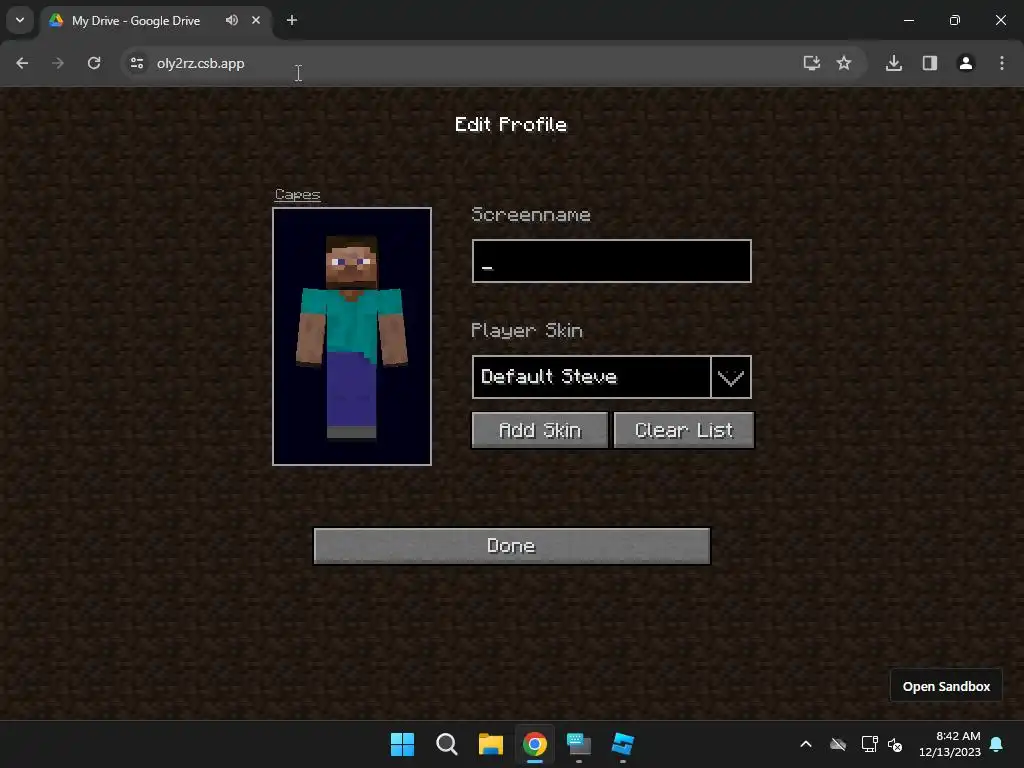Open the clock and calendar flyout
Image resolution: width=1024 pixels, height=768 pixels.
coord(950,744)
